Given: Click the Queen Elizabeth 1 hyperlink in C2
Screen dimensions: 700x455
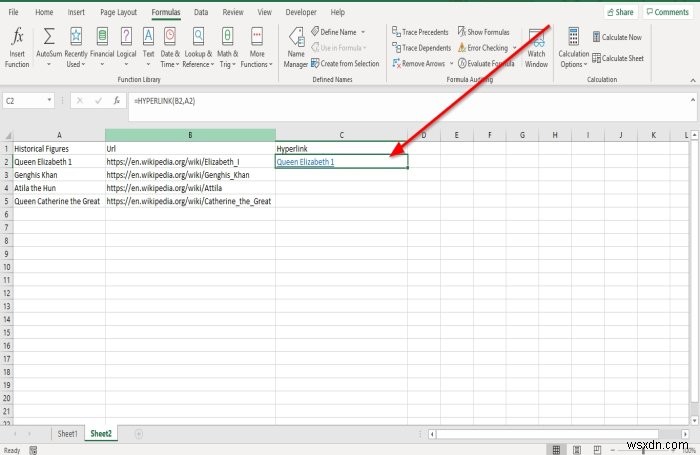Looking at the screenshot, I should coord(305,162).
